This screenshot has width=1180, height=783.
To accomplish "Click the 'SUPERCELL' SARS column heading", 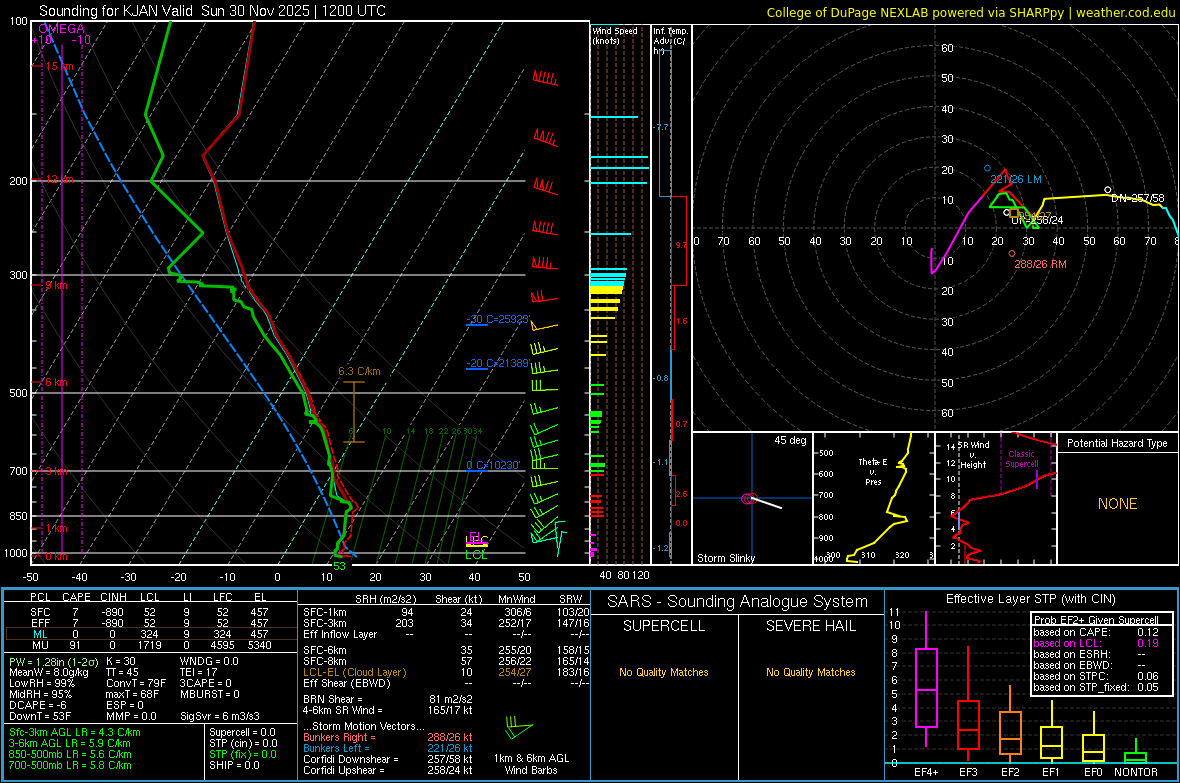I will point(664,626).
